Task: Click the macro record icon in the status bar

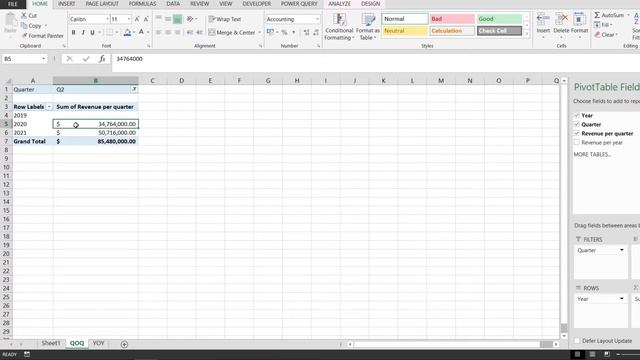Action: coord(27,354)
